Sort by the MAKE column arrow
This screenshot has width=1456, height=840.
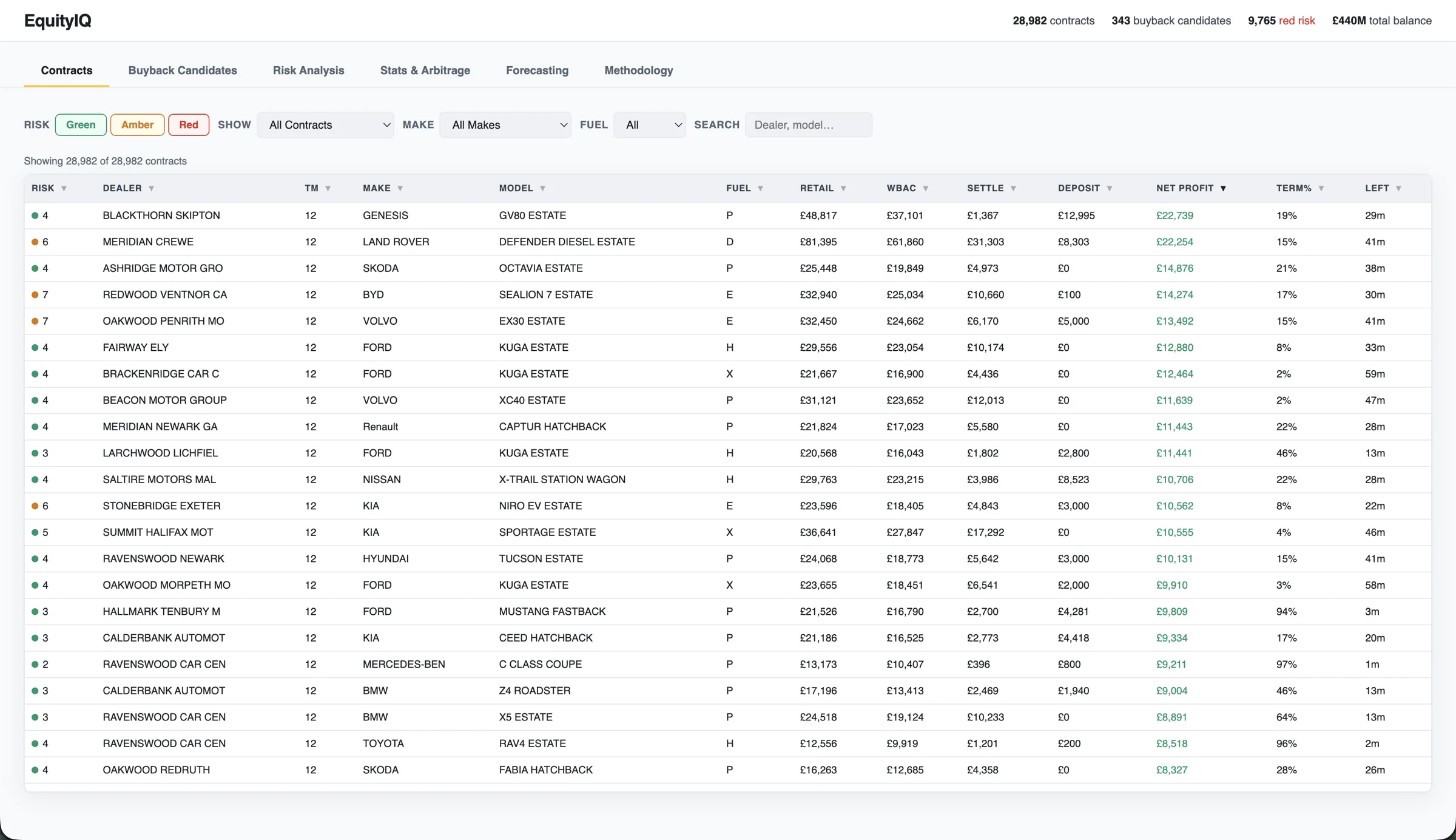click(400, 189)
